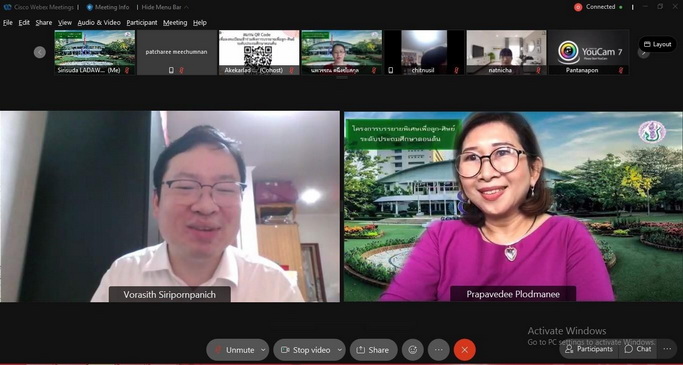The width and height of the screenshot is (683, 365).
Task: Open the Participant menu
Action: (142, 23)
